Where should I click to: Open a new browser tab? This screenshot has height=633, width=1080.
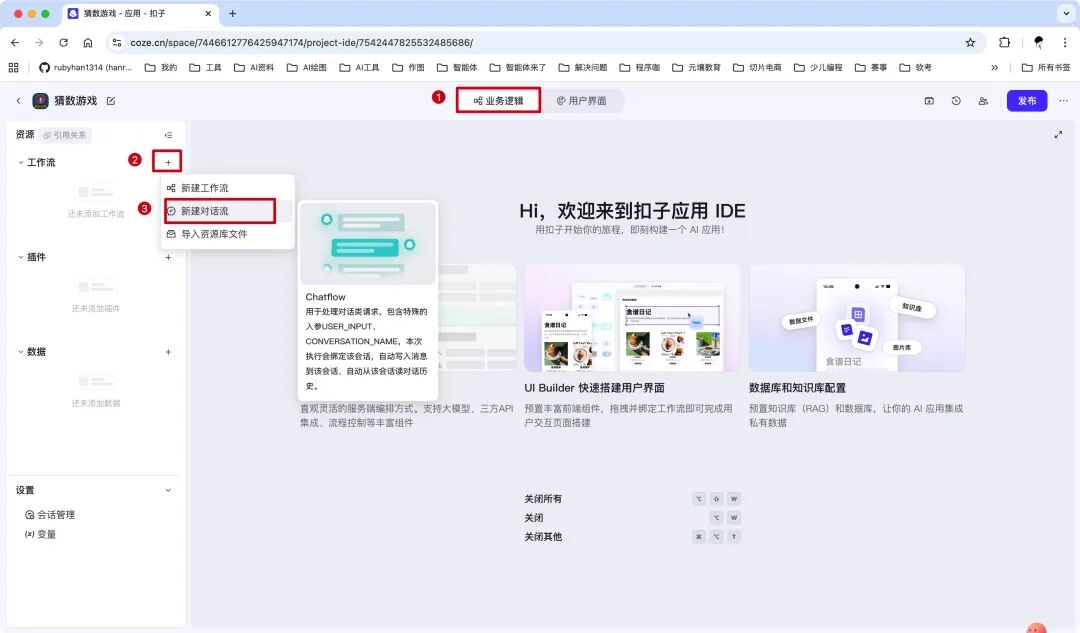click(x=232, y=14)
